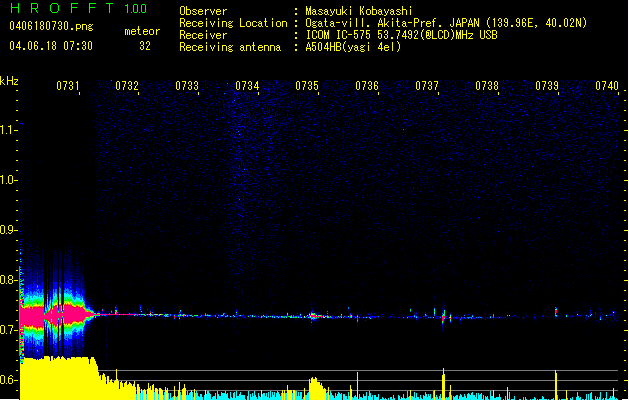Click the meteor label
629x400 pixels.
tap(142, 31)
